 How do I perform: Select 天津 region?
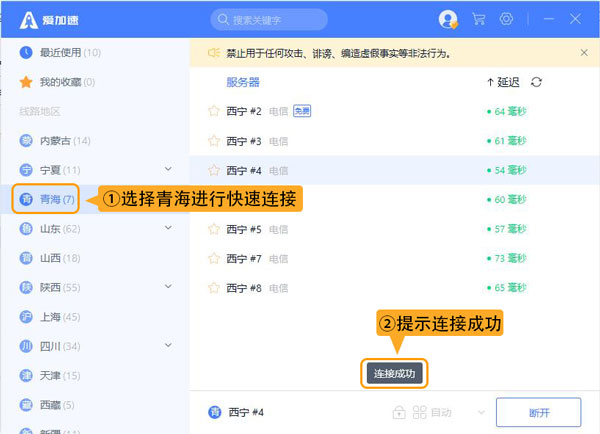(50, 376)
